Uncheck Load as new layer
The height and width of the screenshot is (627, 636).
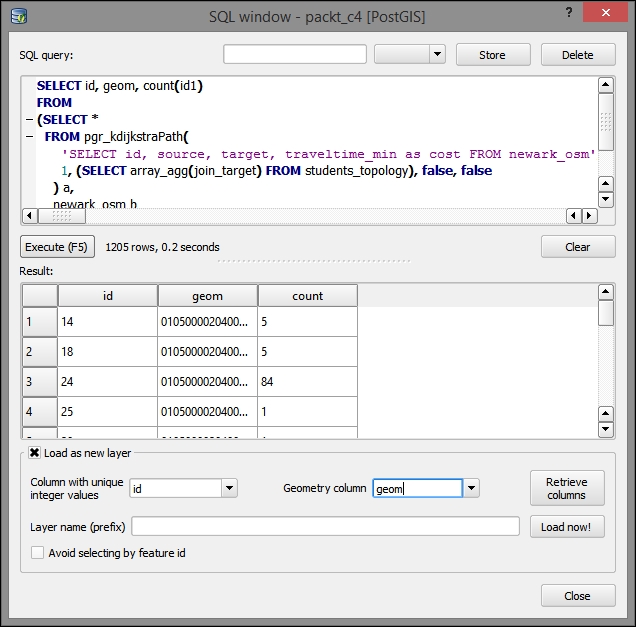click(x=35, y=453)
